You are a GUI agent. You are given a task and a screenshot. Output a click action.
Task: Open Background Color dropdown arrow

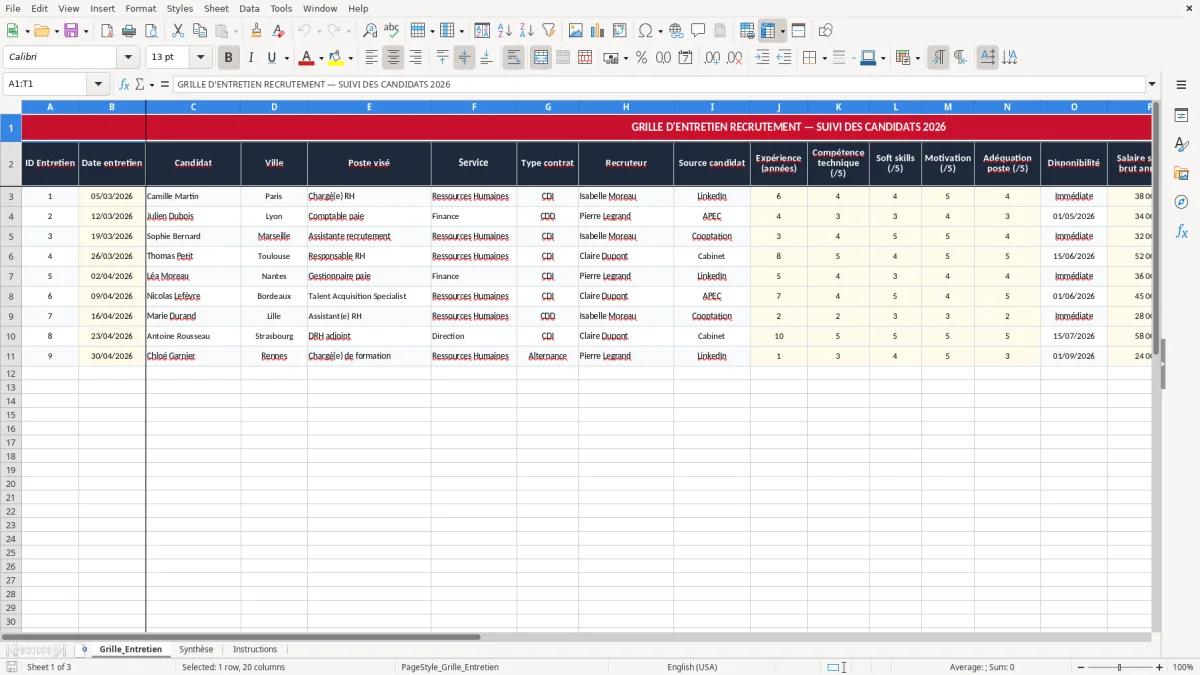[350, 58]
